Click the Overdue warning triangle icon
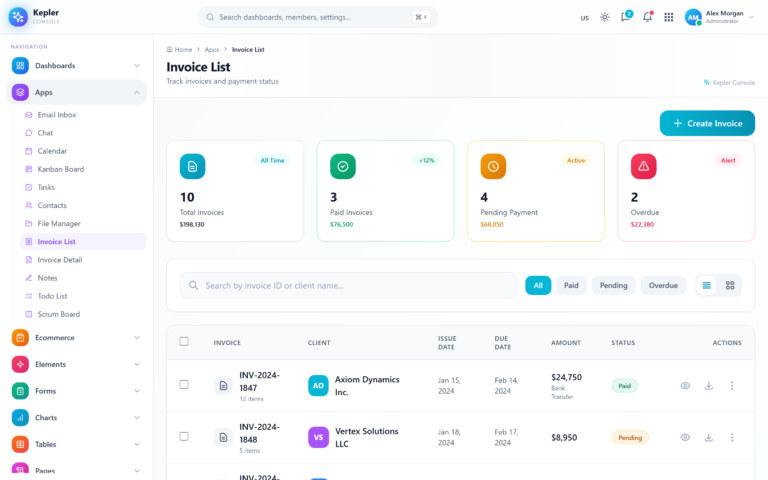Screen dimensions: 768x480 [x=644, y=167]
